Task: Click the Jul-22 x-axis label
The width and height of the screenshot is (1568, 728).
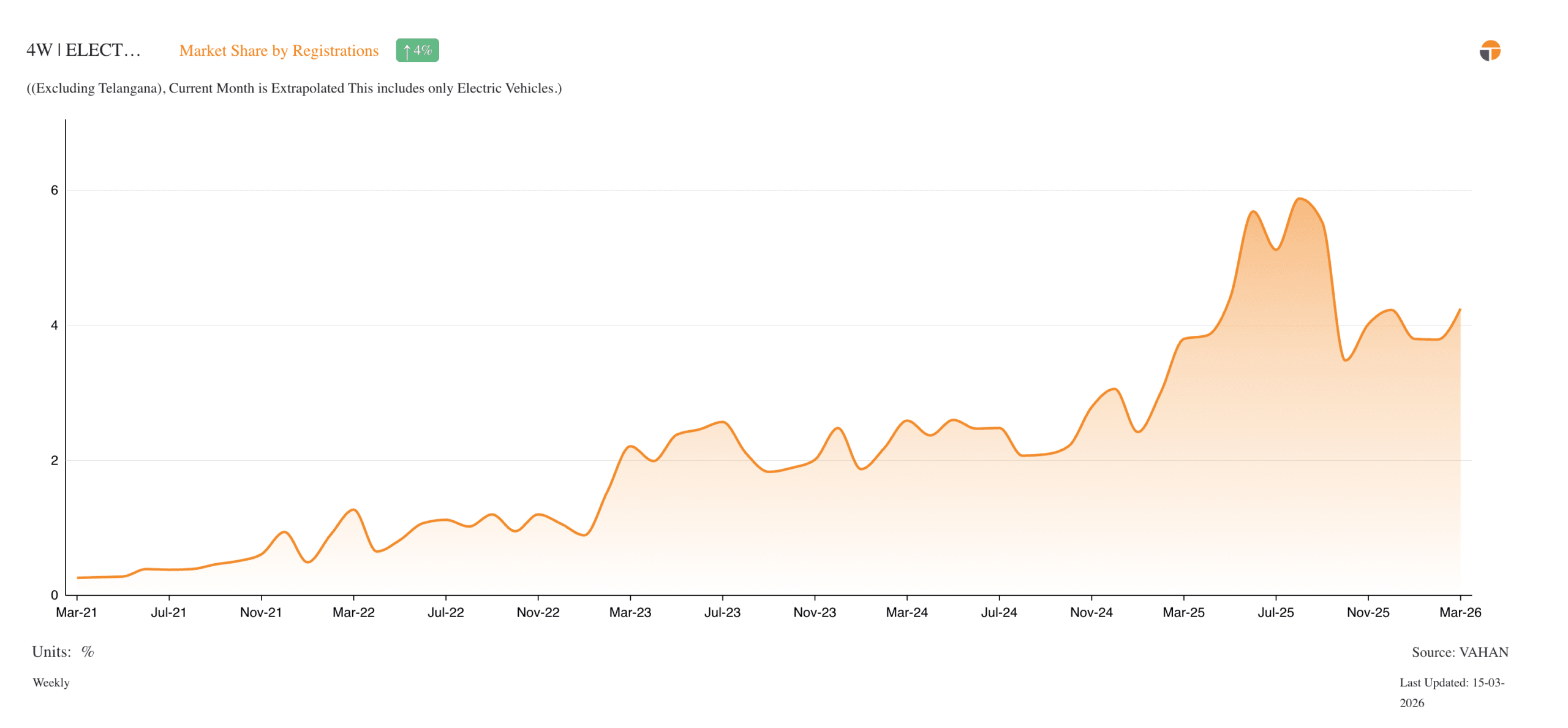Action: (445, 612)
